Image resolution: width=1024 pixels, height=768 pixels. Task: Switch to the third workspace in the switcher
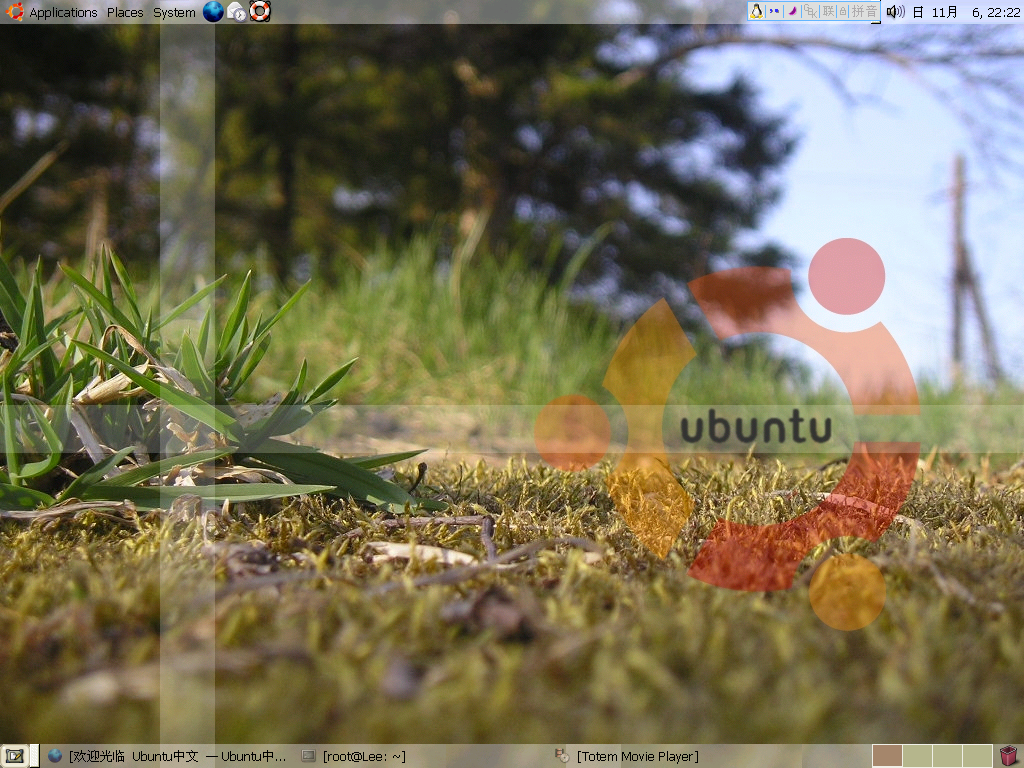click(947, 756)
